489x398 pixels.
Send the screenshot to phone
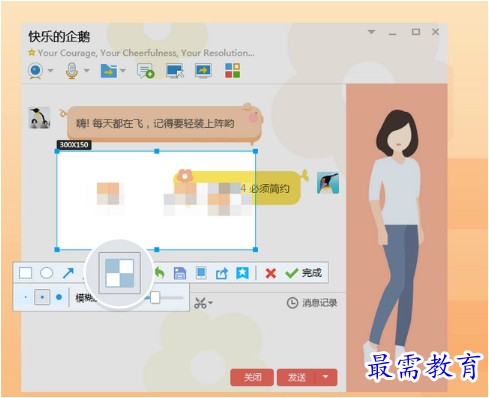click(x=201, y=273)
